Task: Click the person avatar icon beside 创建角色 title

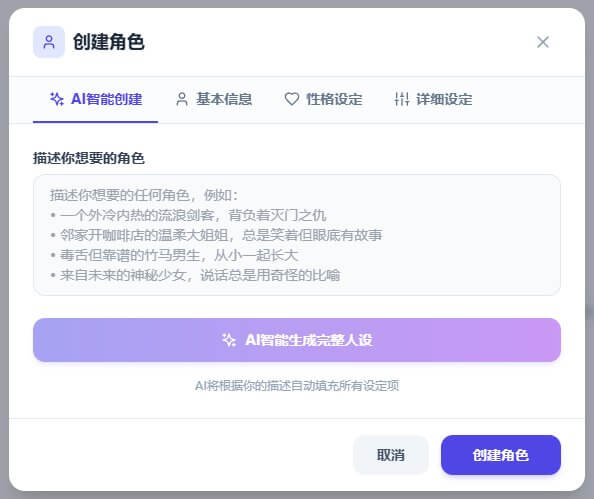Action: coord(49,42)
